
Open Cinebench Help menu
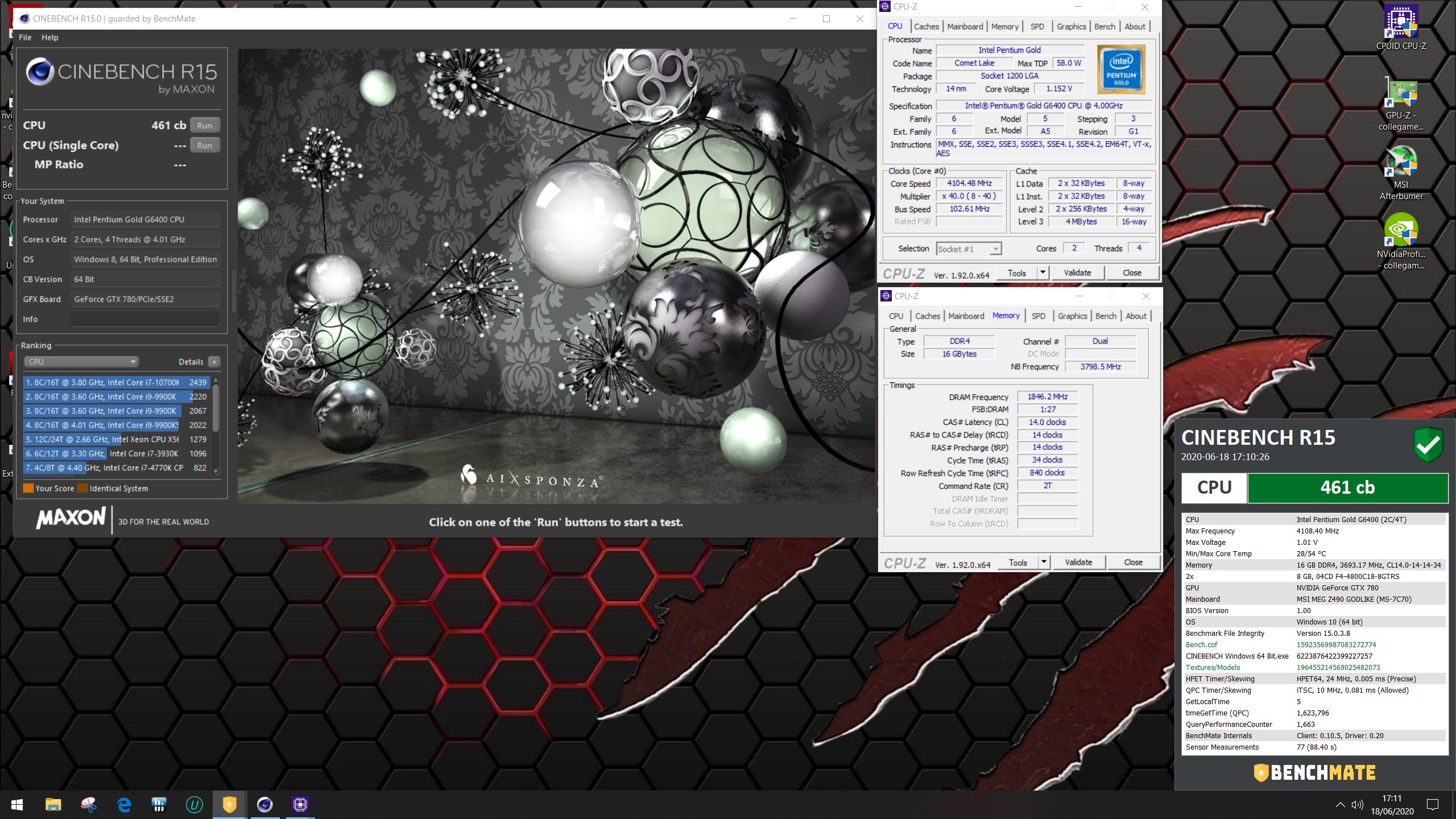(49, 38)
